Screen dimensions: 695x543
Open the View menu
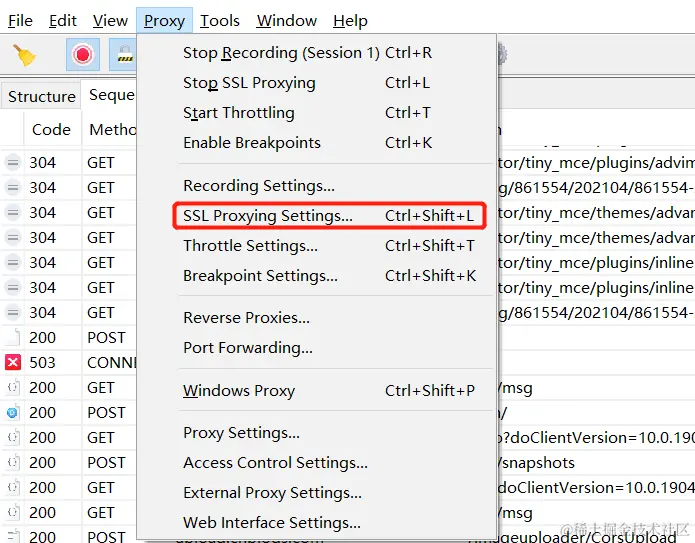110,21
